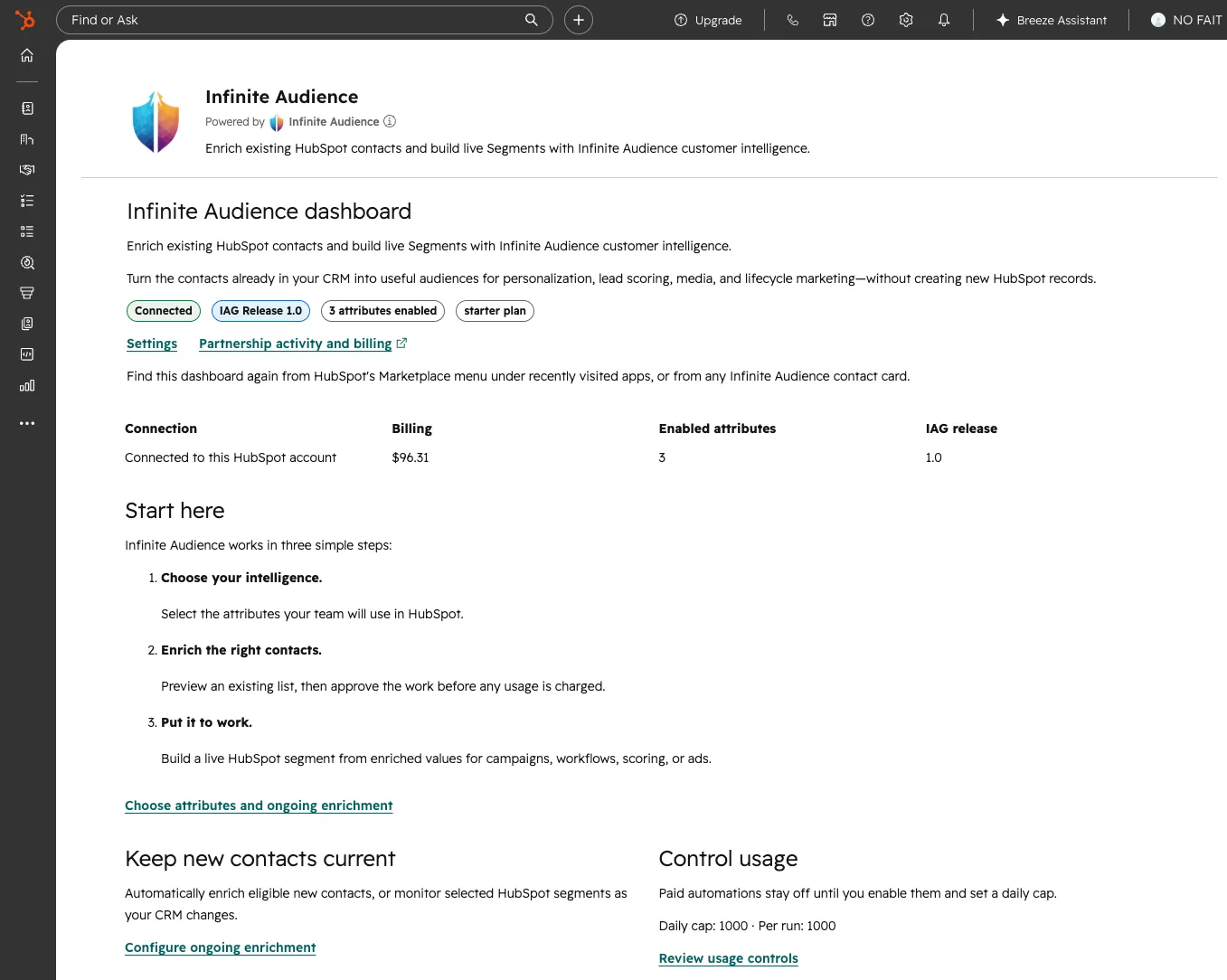Click the starter plan badge

click(x=495, y=311)
